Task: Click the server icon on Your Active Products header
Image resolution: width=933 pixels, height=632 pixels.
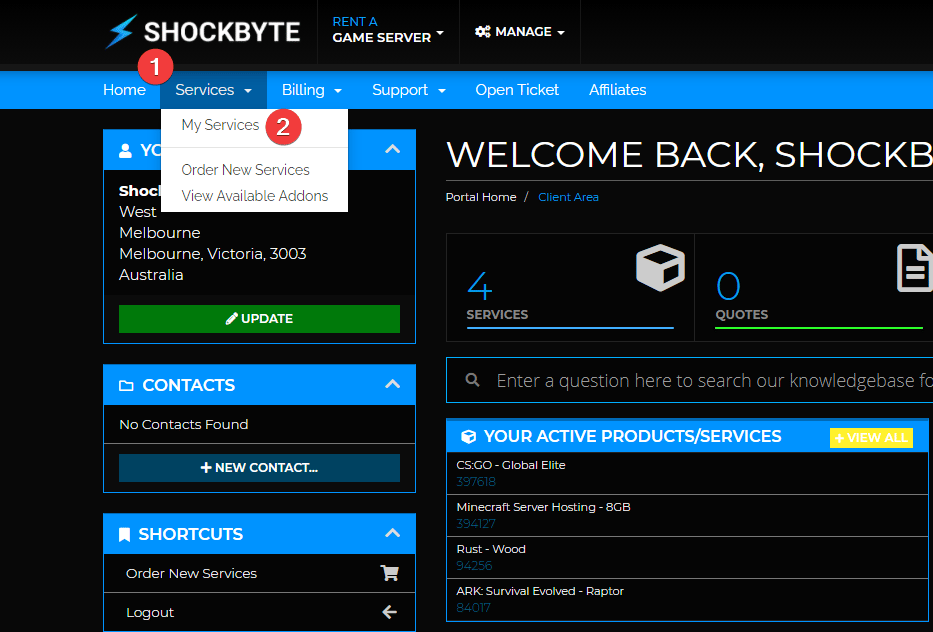Action: (468, 436)
